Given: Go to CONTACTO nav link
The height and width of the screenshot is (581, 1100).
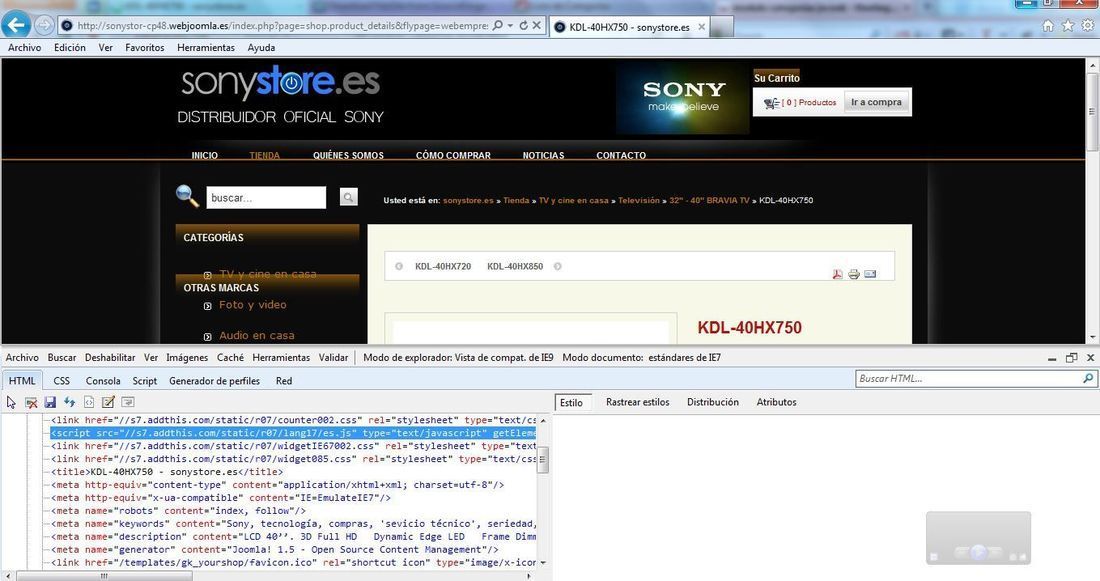Looking at the screenshot, I should [x=621, y=156].
